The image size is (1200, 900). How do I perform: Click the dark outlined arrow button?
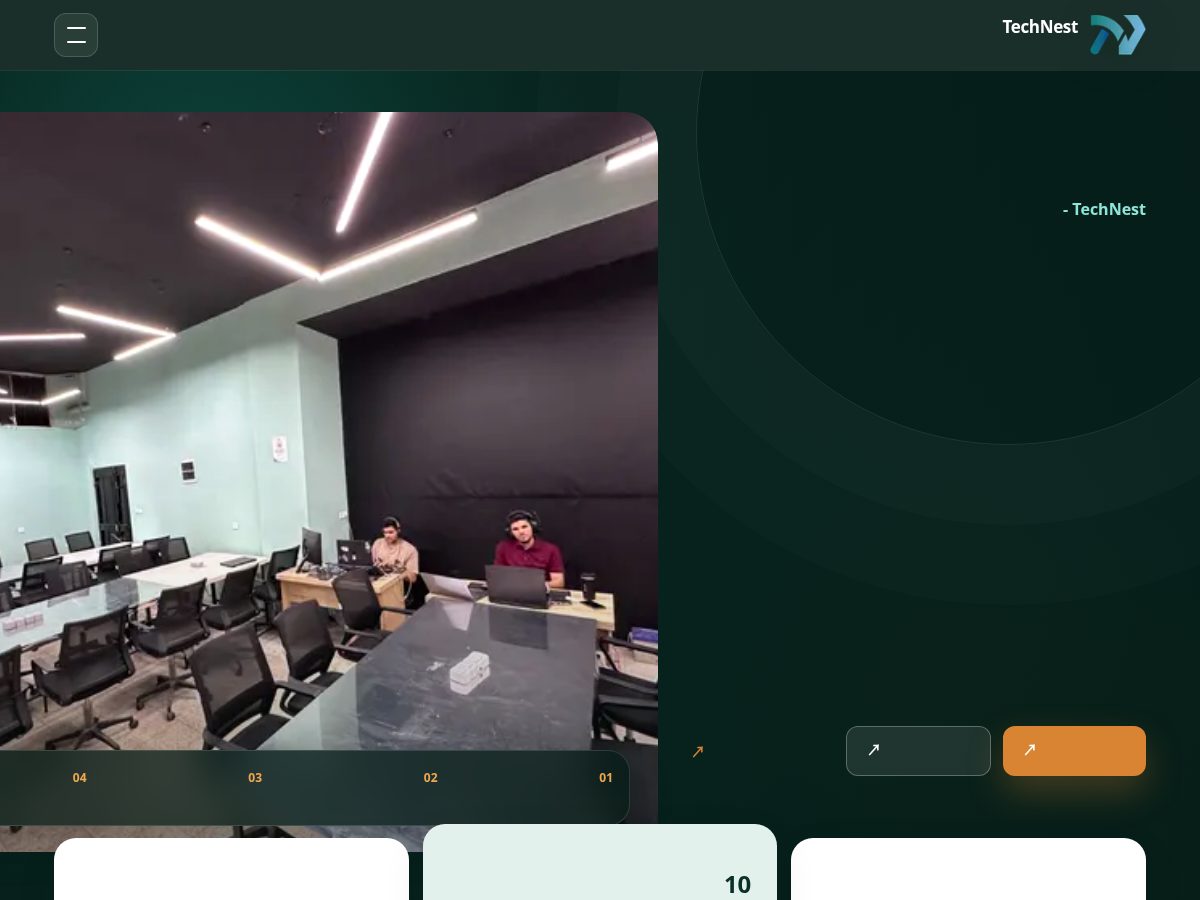(x=918, y=751)
